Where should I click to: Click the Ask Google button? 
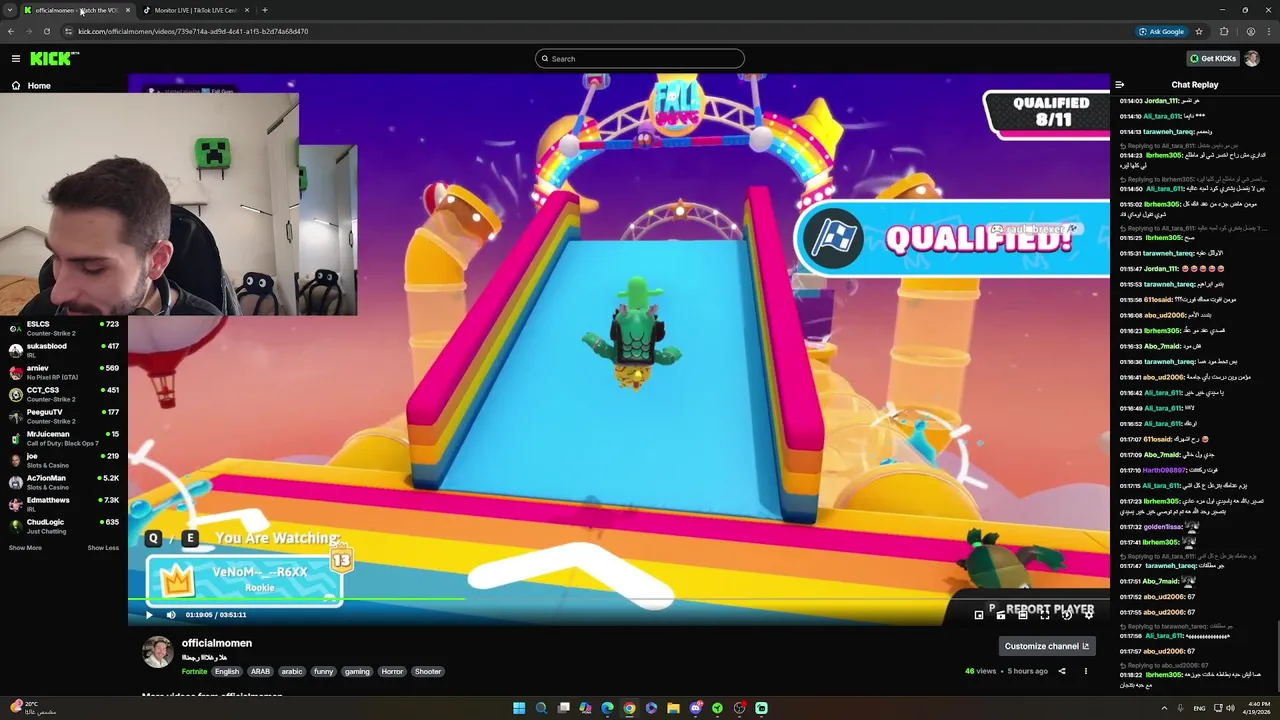click(x=1162, y=31)
